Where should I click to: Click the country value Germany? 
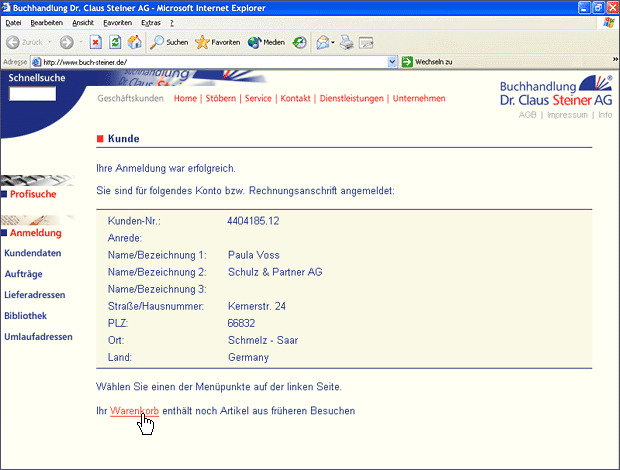[x=248, y=357]
